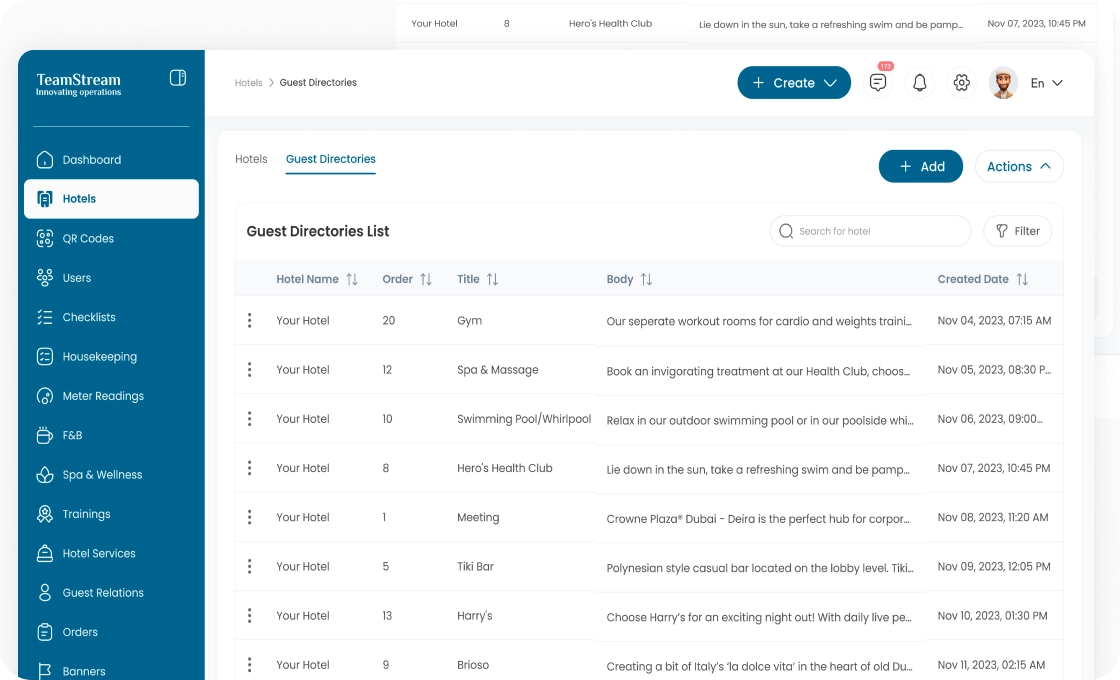Open the chat messages icon

coord(878,83)
